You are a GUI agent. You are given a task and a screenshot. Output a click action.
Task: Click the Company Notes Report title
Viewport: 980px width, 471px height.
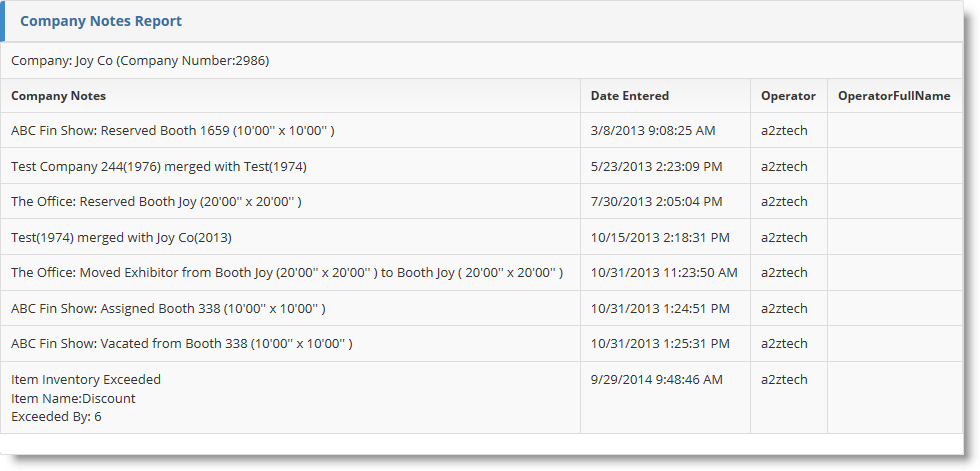(x=101, y=21)
